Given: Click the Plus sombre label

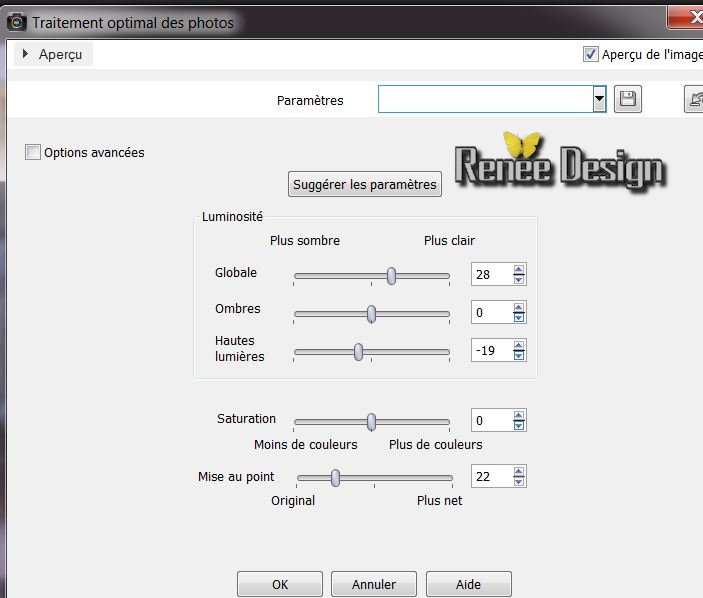Looking at the screenshot, I should coord(305,241).
